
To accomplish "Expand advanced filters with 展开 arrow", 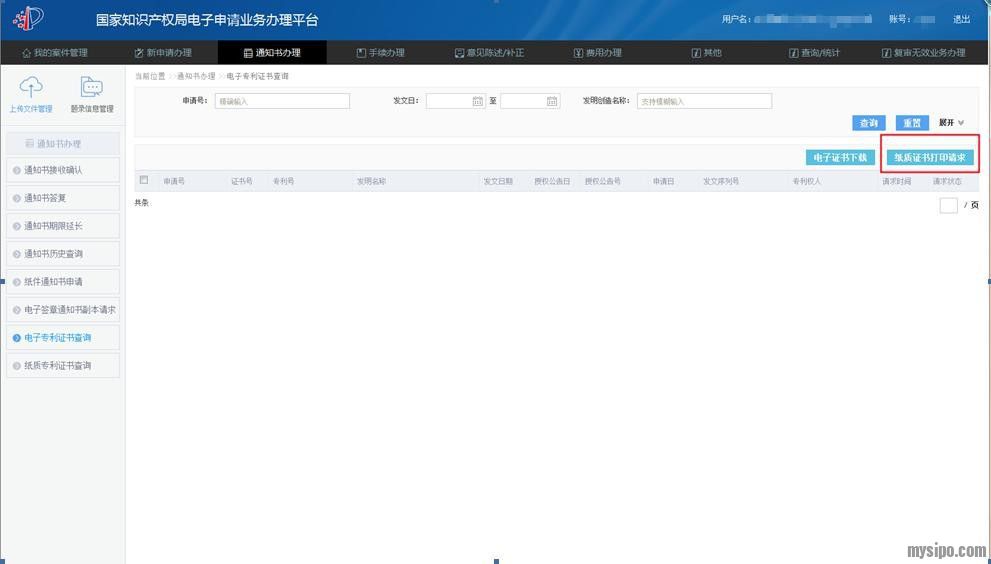I will (x=960, y=123).
